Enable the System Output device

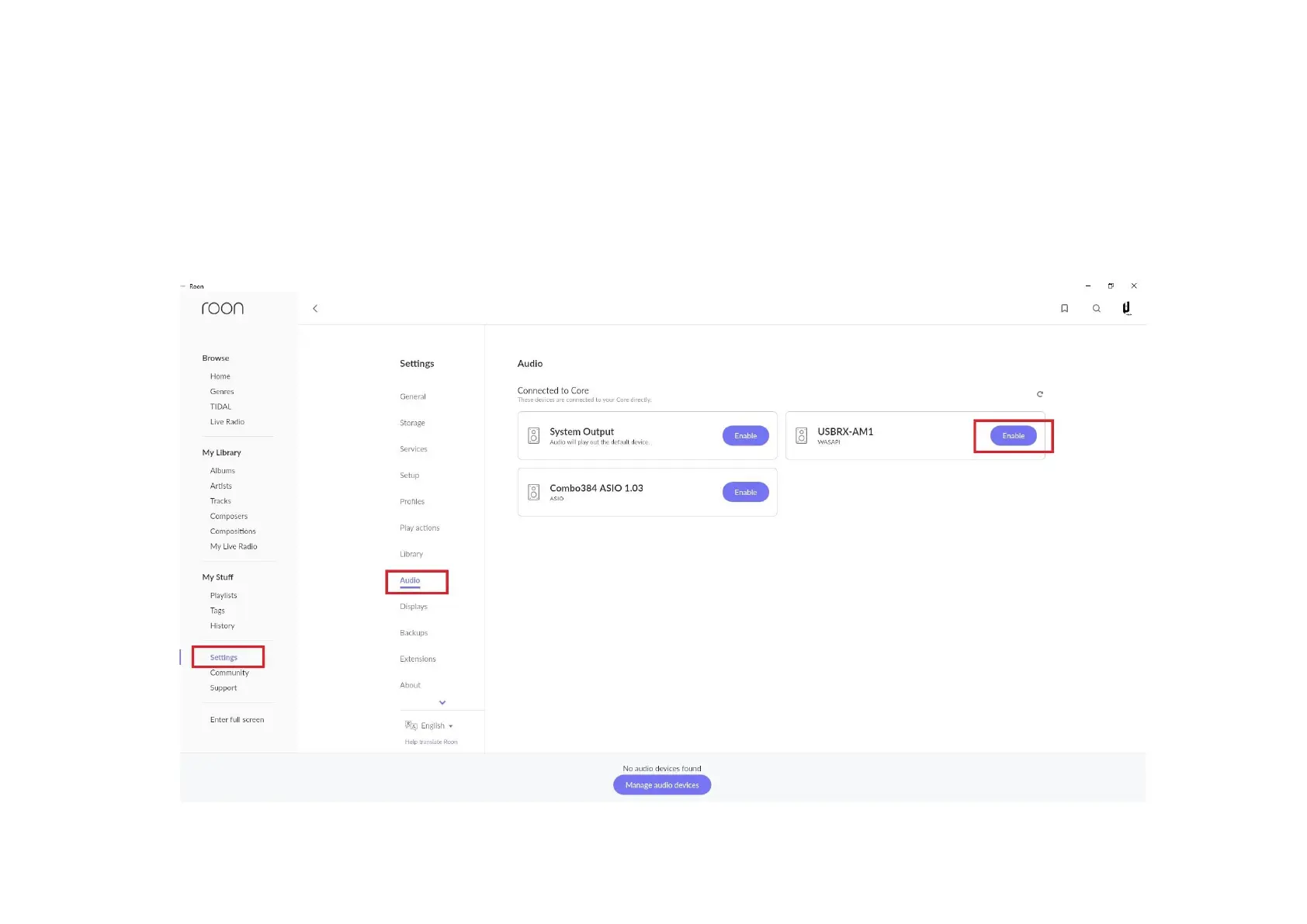tap(745, 436)
